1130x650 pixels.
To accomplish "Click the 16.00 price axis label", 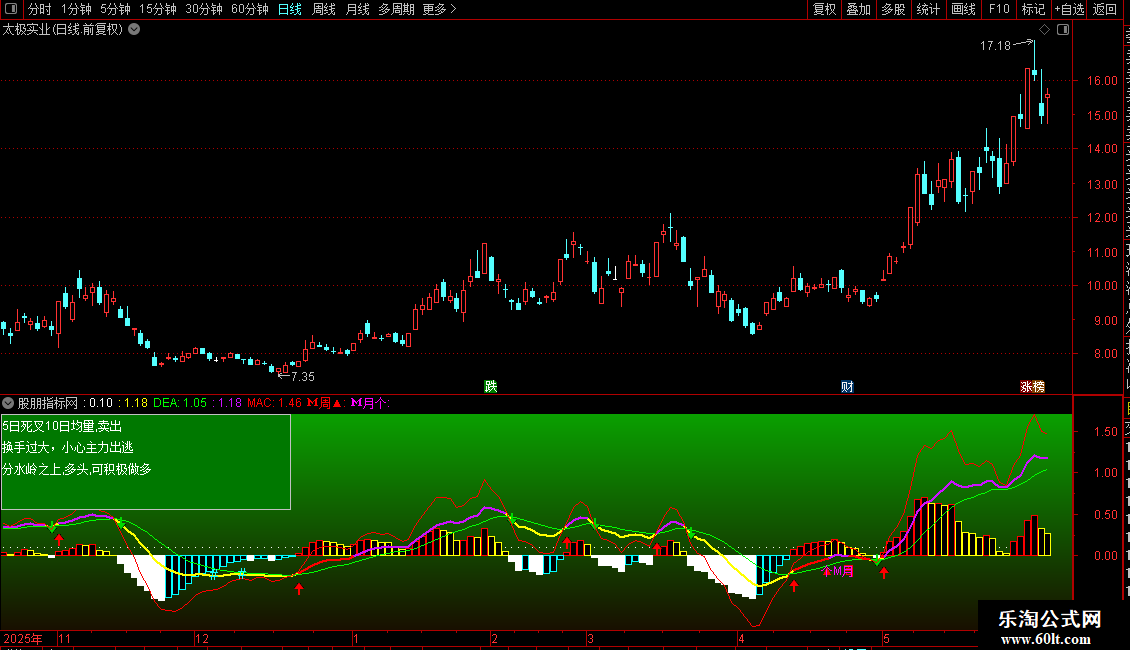I will (x=1103, y=81).
